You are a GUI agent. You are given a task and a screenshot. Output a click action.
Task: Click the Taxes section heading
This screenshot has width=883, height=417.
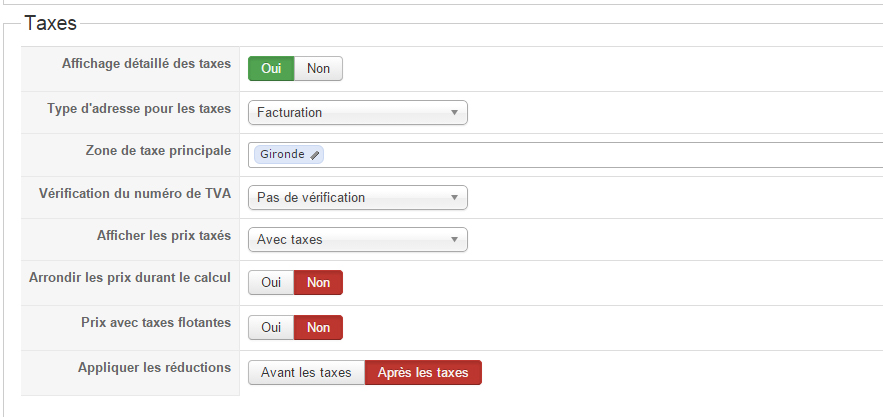click(51, 24)
